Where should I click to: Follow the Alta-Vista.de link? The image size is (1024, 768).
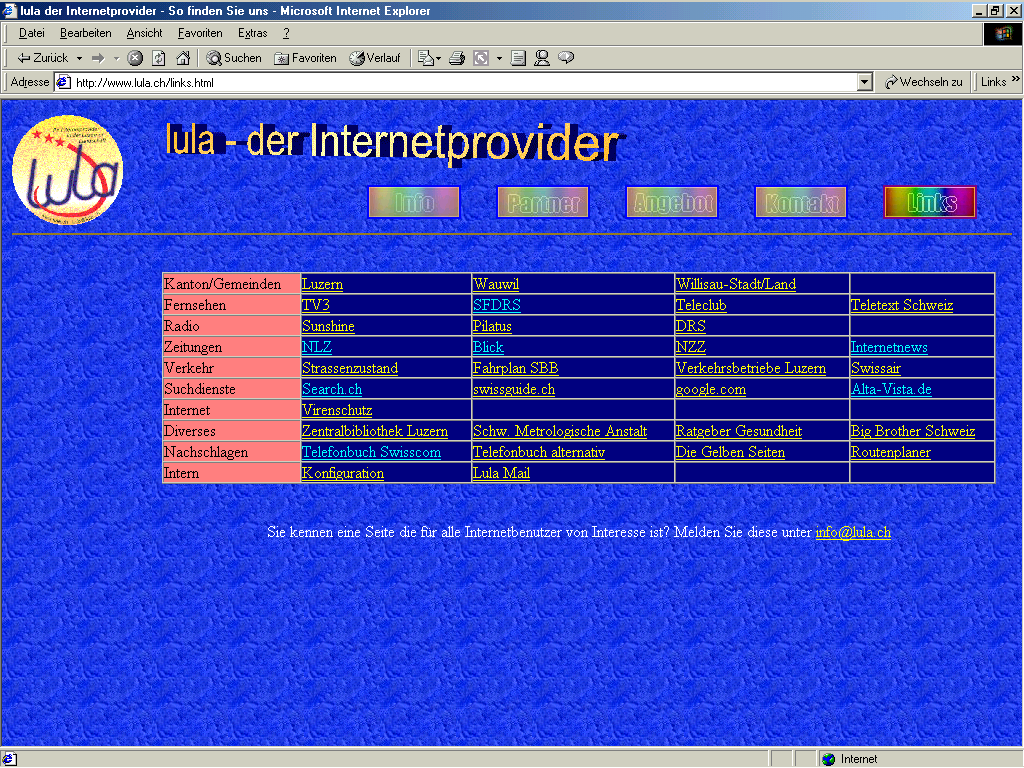point(891,389)
